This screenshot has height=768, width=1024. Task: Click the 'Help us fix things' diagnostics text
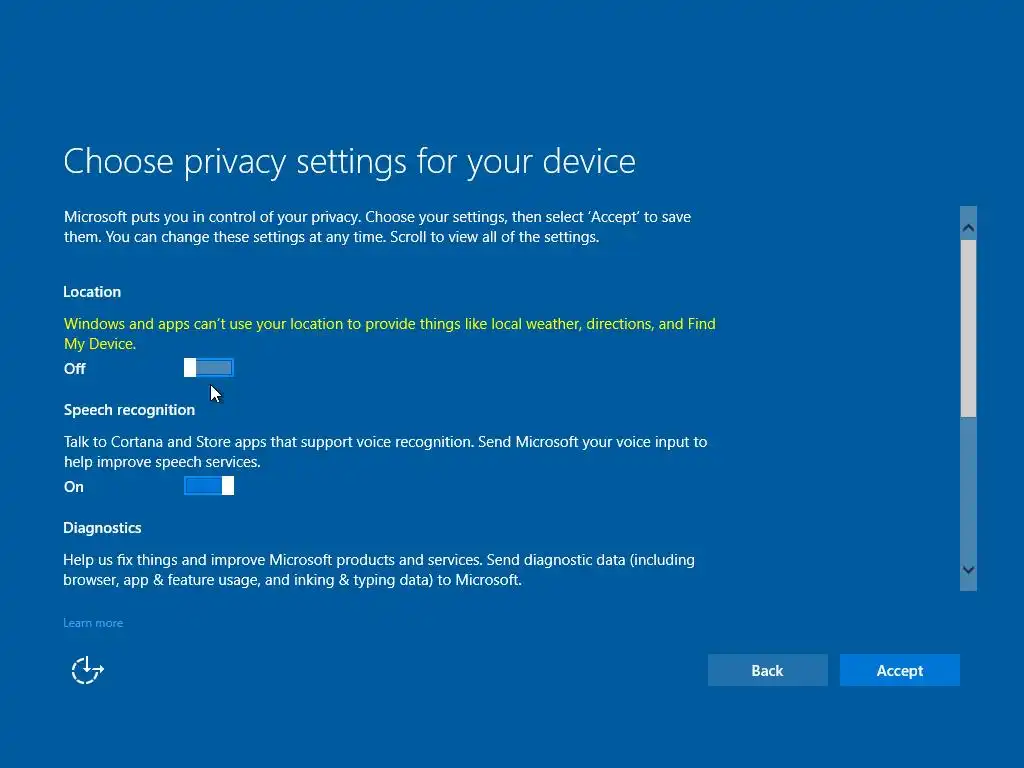coord(378,560)
